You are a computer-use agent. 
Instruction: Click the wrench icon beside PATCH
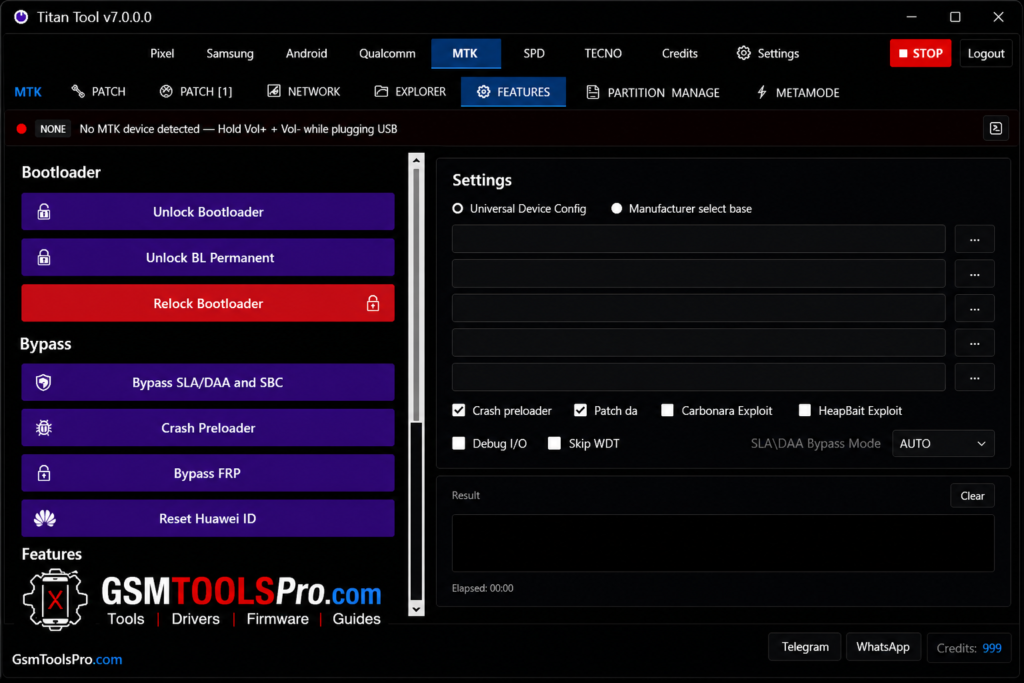(x=78, y=91)
